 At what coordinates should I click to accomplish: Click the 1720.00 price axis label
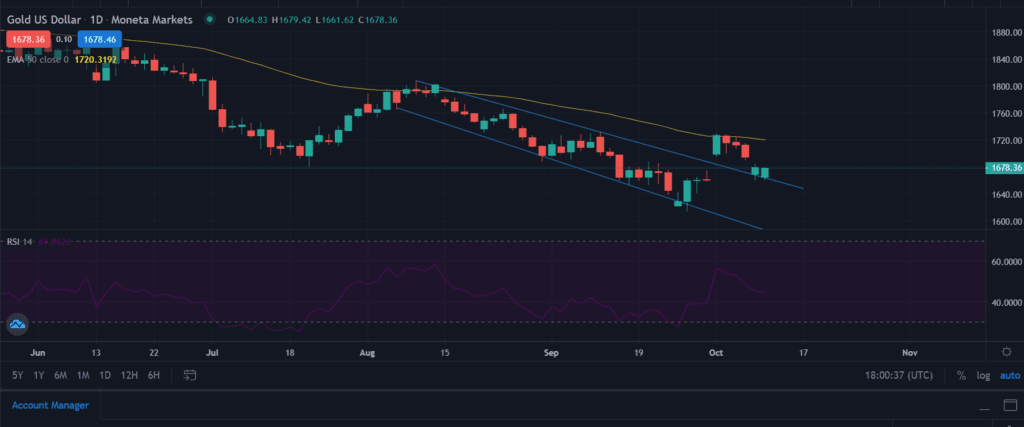pos(1006,141)
